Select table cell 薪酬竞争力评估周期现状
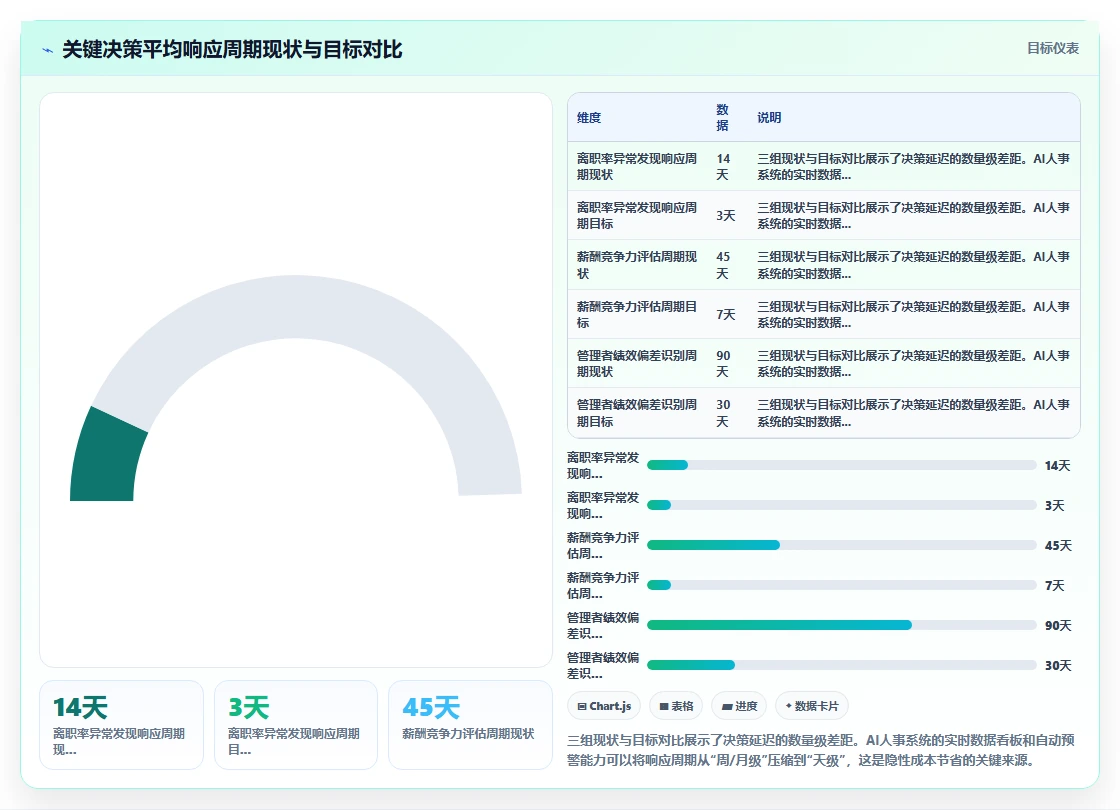 pos(637,265)
